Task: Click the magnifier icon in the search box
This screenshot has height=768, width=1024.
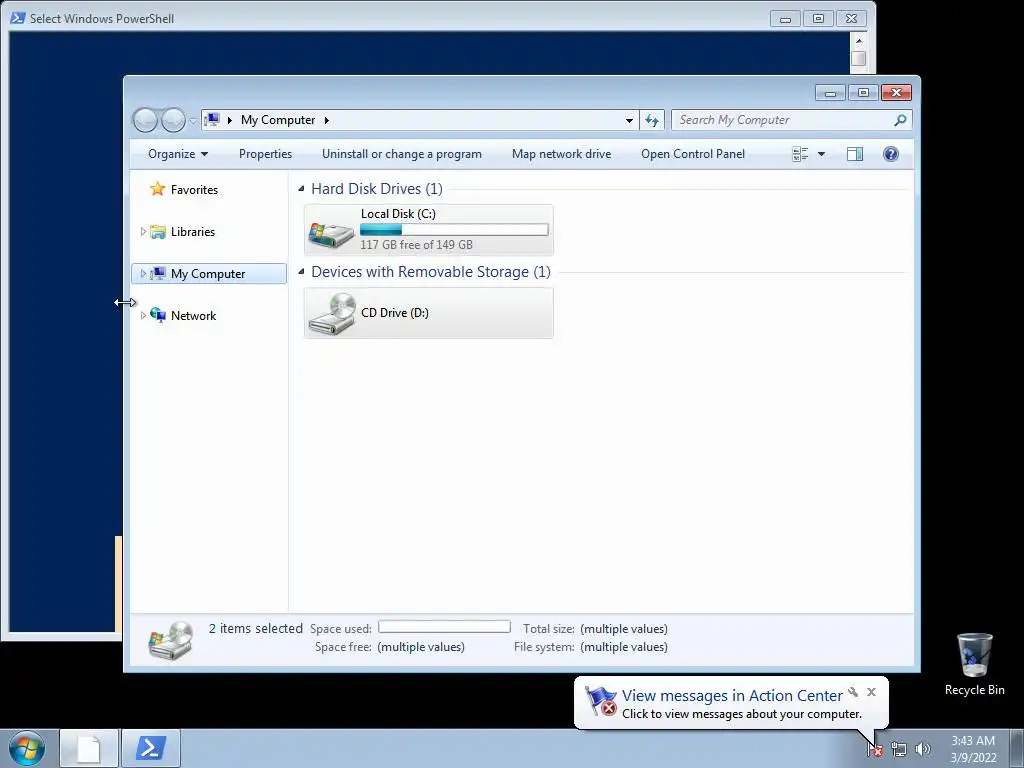Action: [x=901, y=120]
